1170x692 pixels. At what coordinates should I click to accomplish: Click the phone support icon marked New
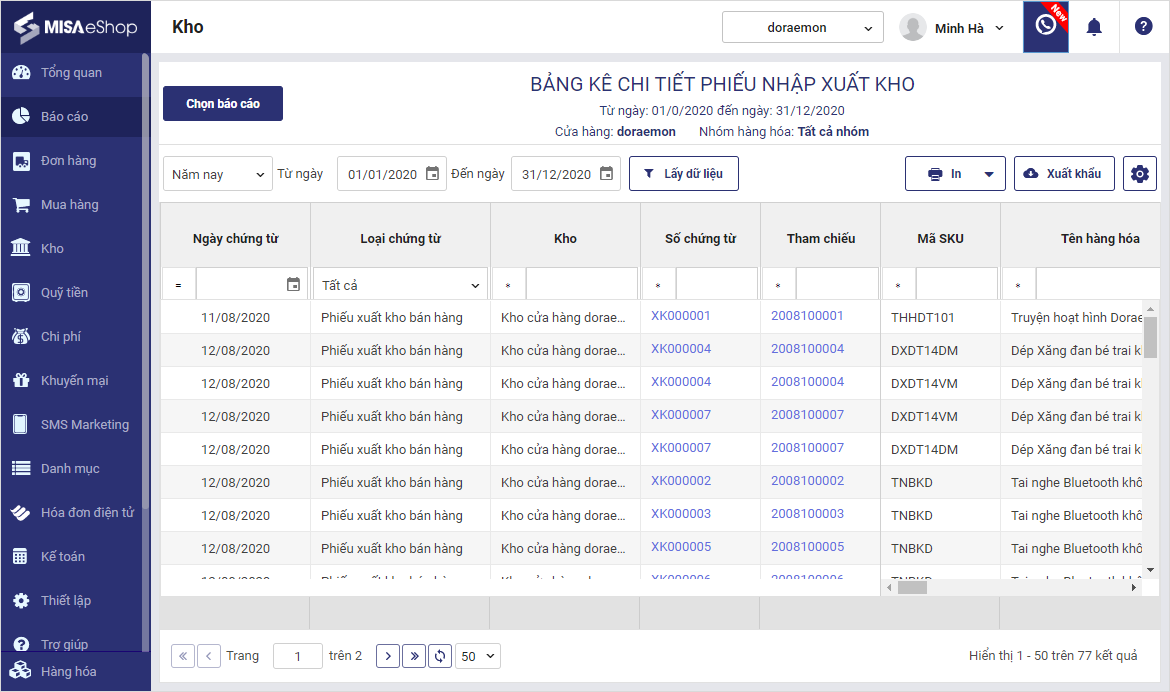pos(1045,27)
